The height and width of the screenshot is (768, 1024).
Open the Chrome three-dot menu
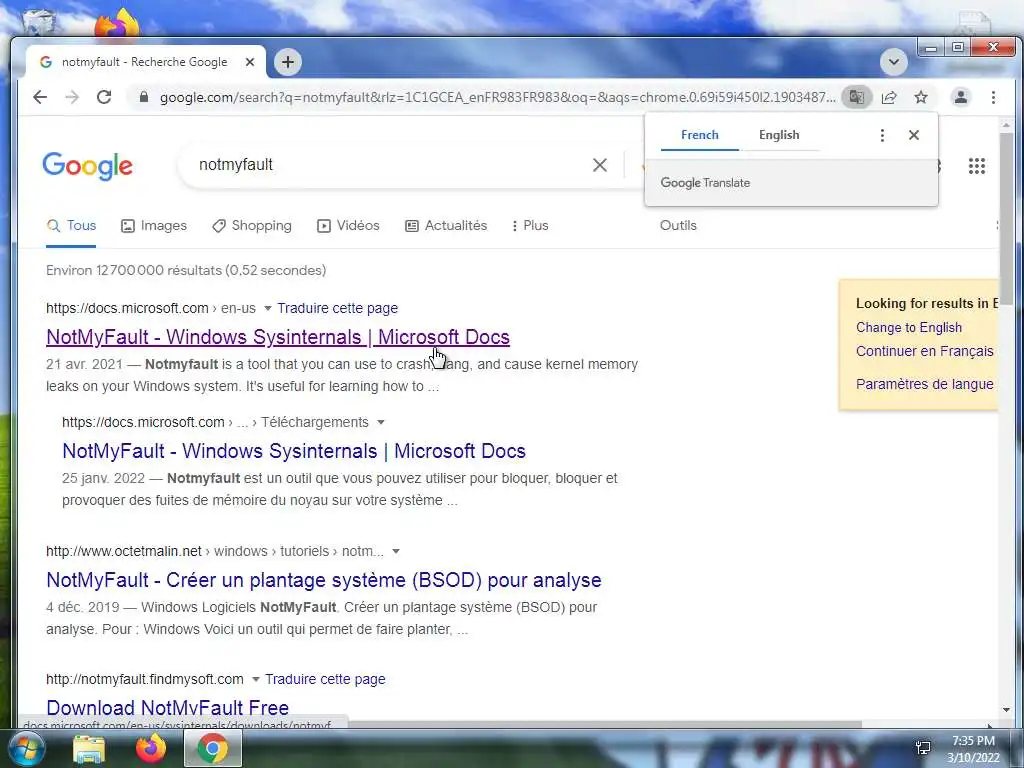[x=993, y=97]
